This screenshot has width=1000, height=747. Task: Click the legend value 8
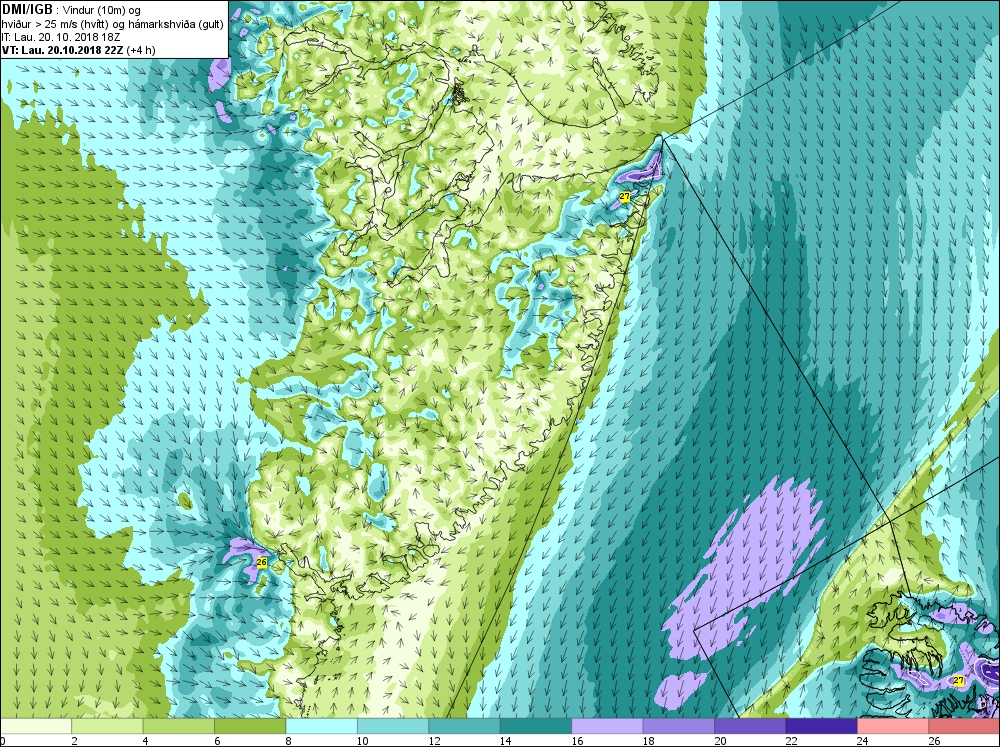click(x=289, y=741)
